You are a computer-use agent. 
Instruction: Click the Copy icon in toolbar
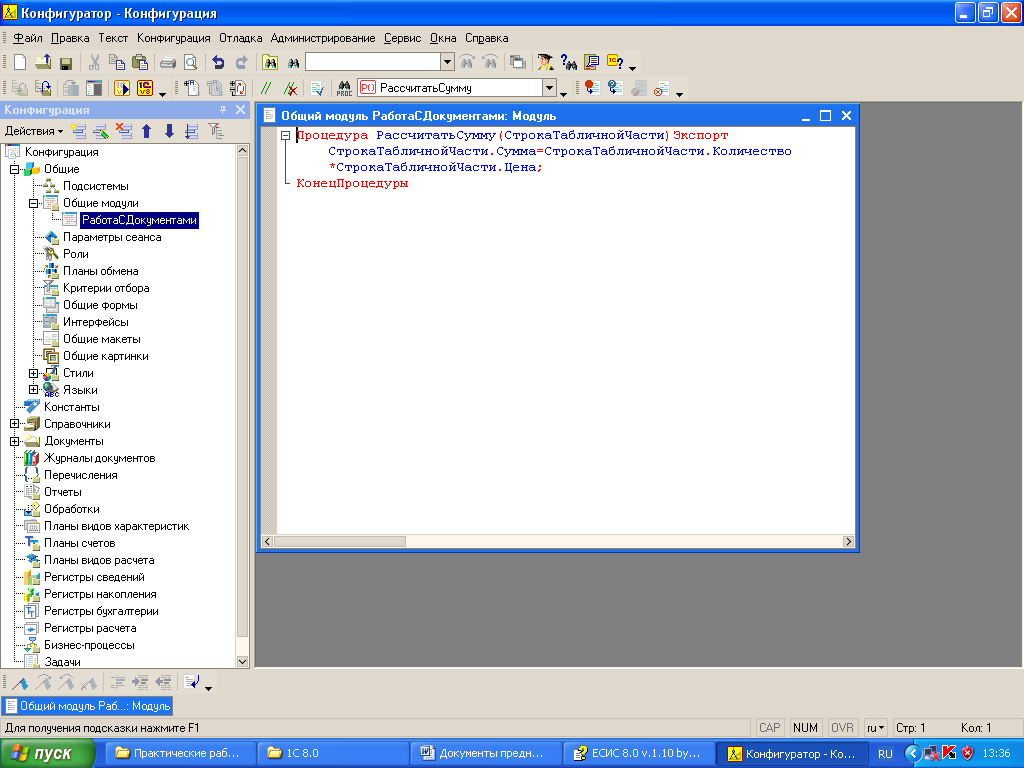tap(117, 62)
